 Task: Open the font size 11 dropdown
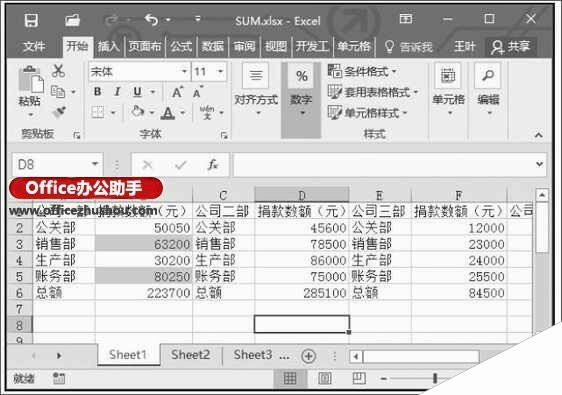221,71
